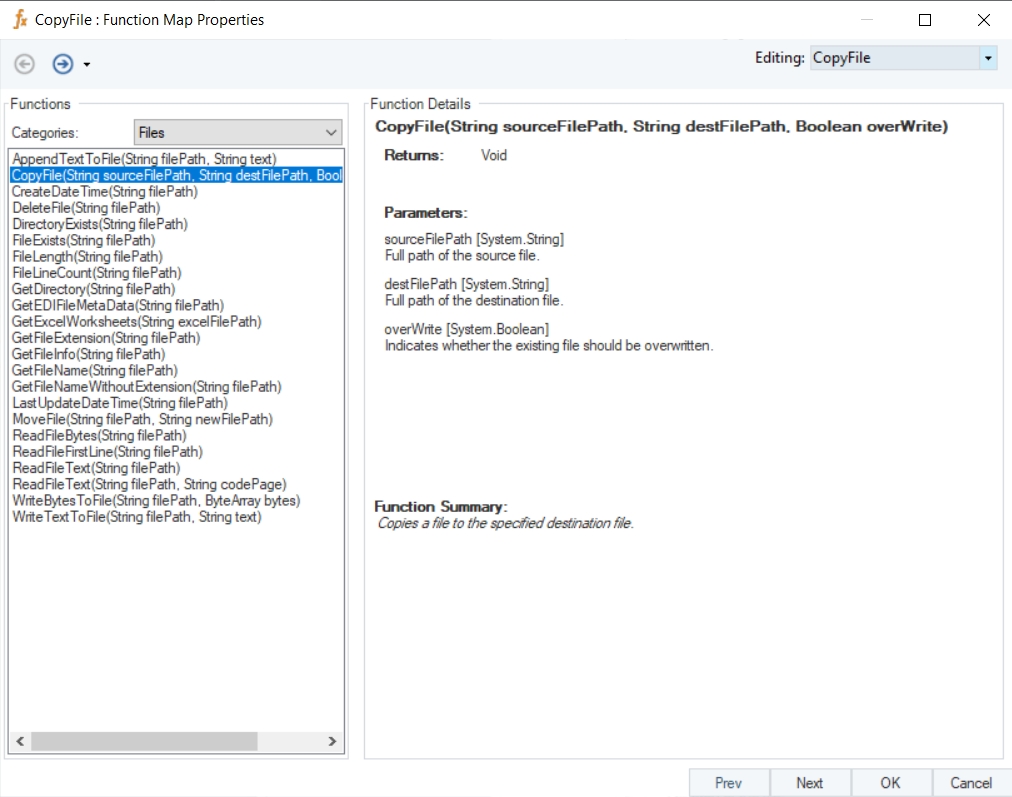This screenshot has width=1012, height=797.
Task: Expand the Editing CopyFile combo box
Action: (x=988, y=58)
